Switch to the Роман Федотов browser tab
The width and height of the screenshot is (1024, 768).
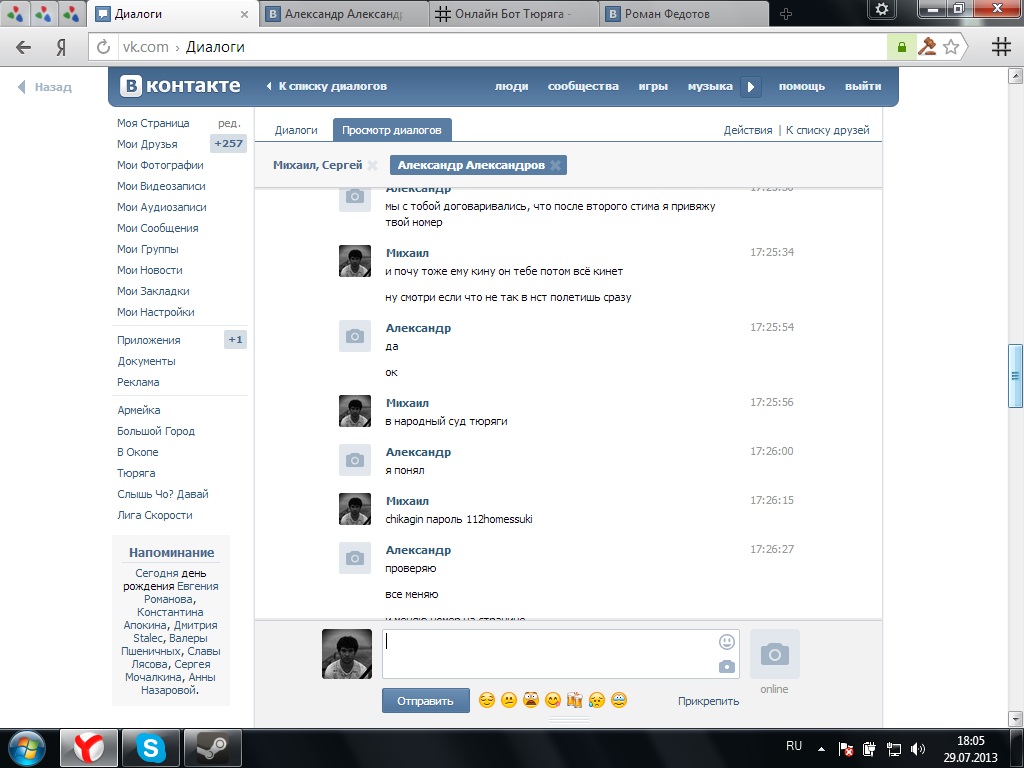(684, 14)
